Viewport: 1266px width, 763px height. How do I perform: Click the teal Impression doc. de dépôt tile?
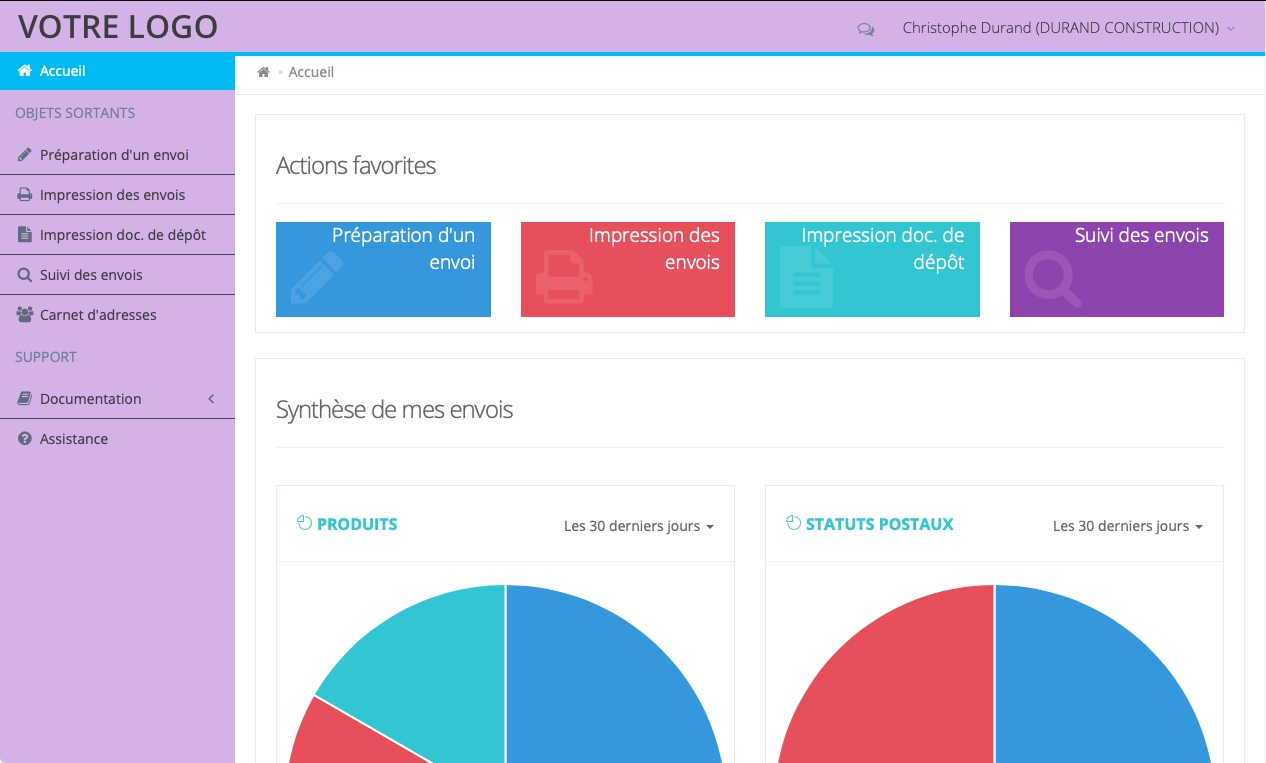(x=872, y=269)
